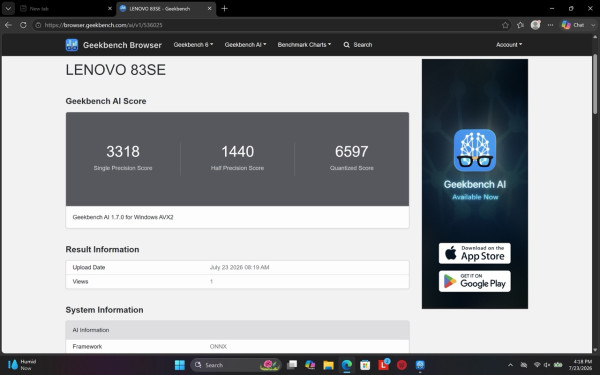Open Windows Start menu

[x=179, y=365]
